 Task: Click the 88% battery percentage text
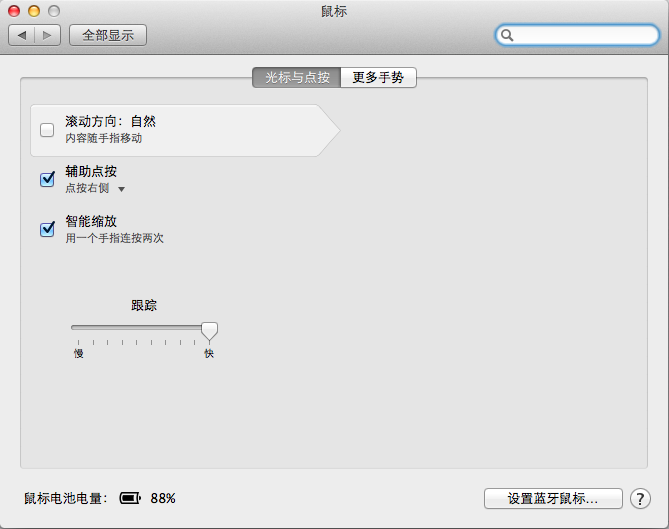[163, 498]
